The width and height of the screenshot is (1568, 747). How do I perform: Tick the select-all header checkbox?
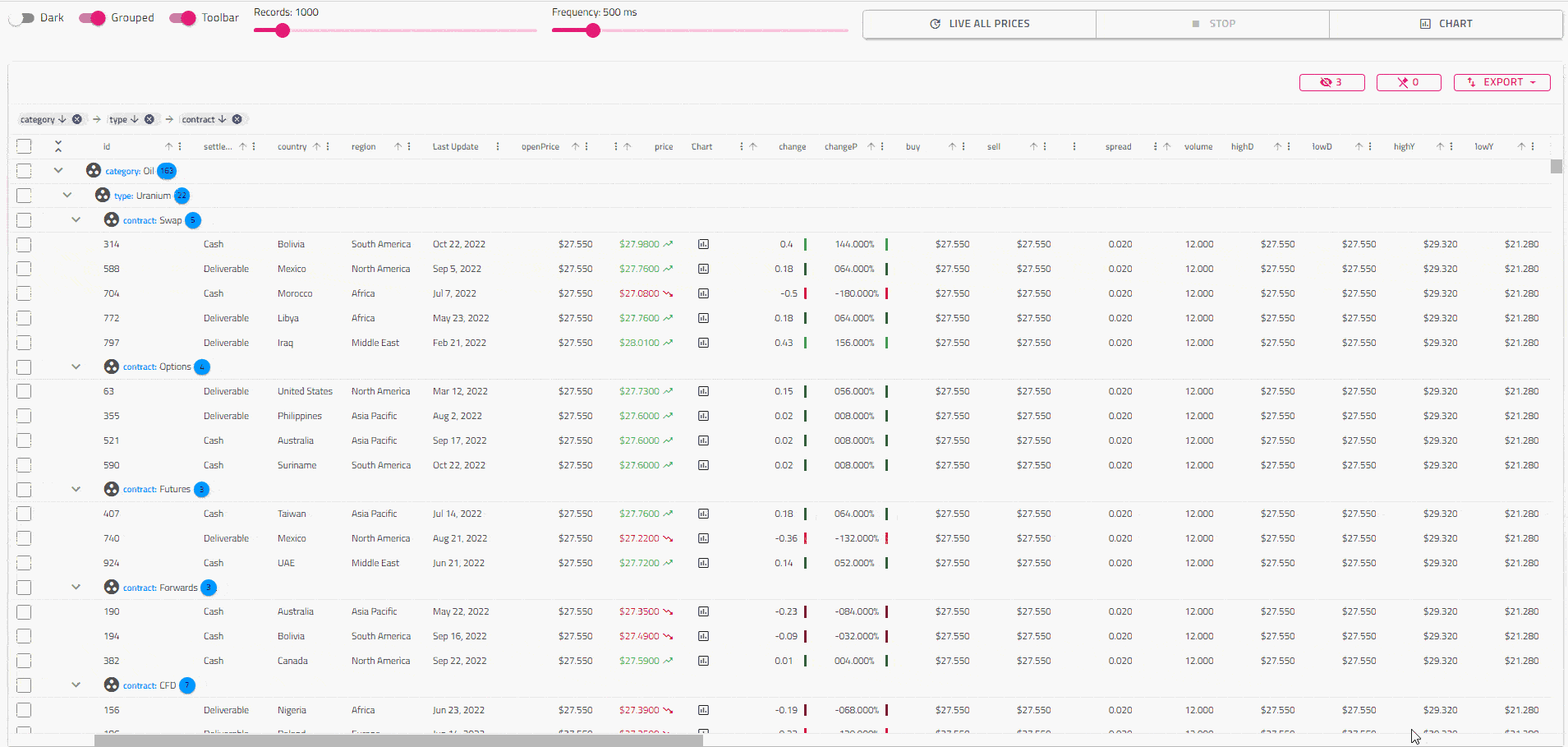click(x=24, y=146)
